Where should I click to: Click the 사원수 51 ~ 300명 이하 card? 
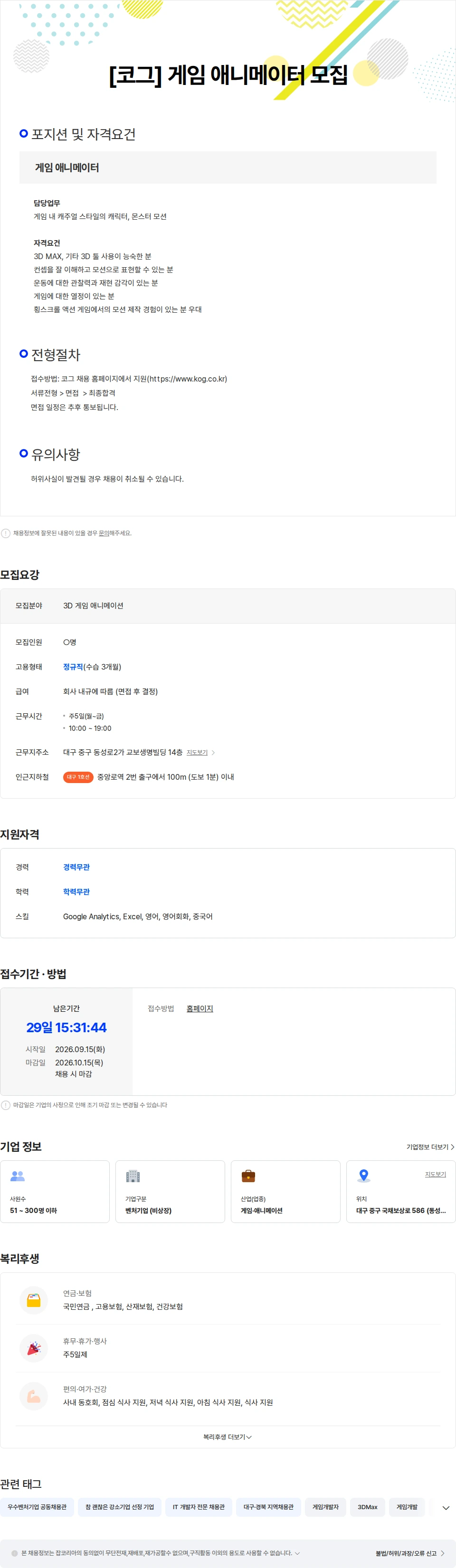click(x=55, y=1192)
